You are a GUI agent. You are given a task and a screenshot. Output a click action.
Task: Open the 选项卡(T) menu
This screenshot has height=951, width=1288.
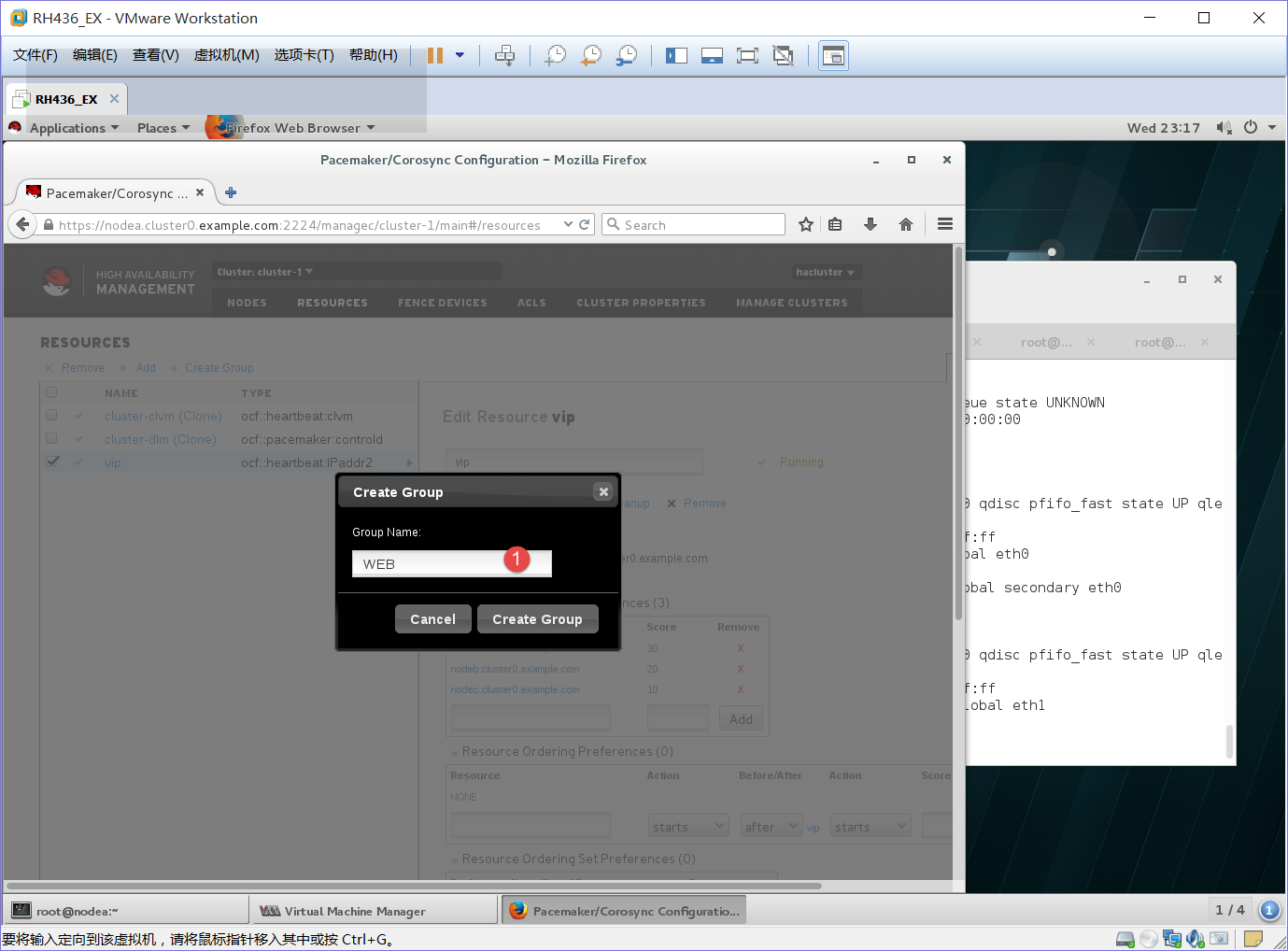[x=304, y=55]
